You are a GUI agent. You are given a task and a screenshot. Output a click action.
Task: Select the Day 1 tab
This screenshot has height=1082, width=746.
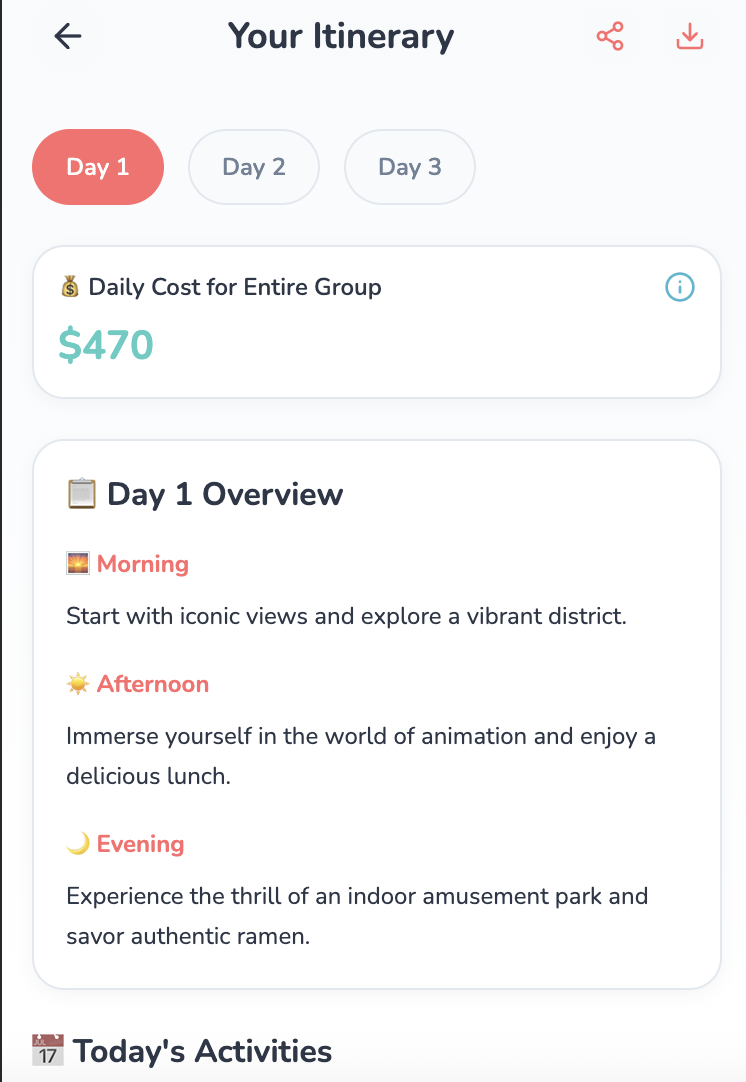(98, 167)
